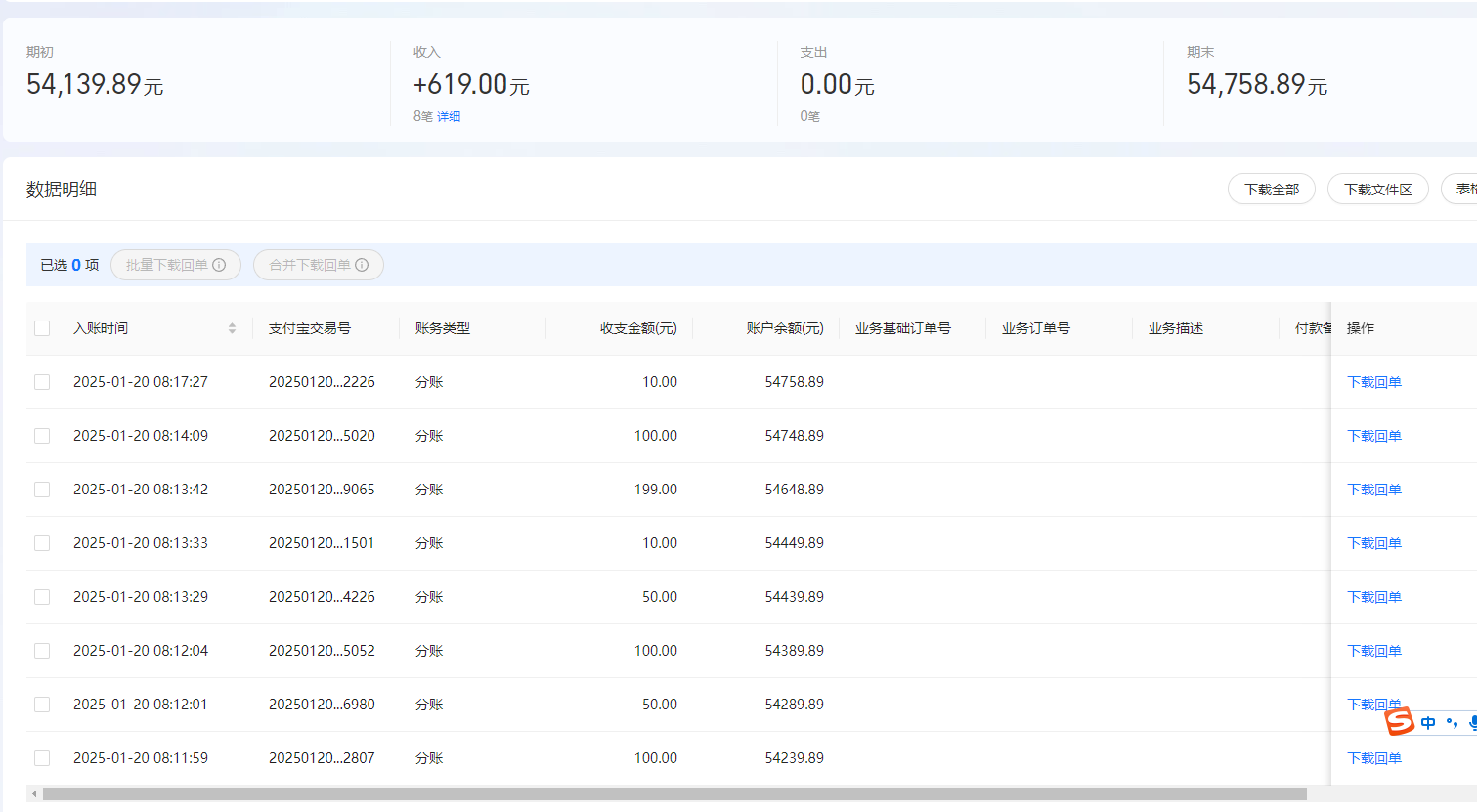The width and height of the screenshot is (1477, 812).
Task: Click the Sogou input method logo icon
Action: pyautogui.click(x=1400, y=722)
